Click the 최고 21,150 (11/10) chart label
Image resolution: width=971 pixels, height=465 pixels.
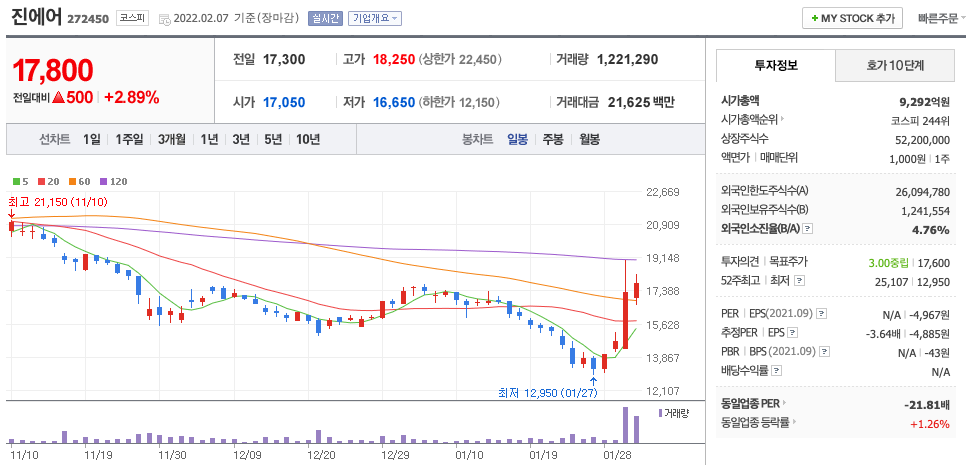click(x=58, y=202)
